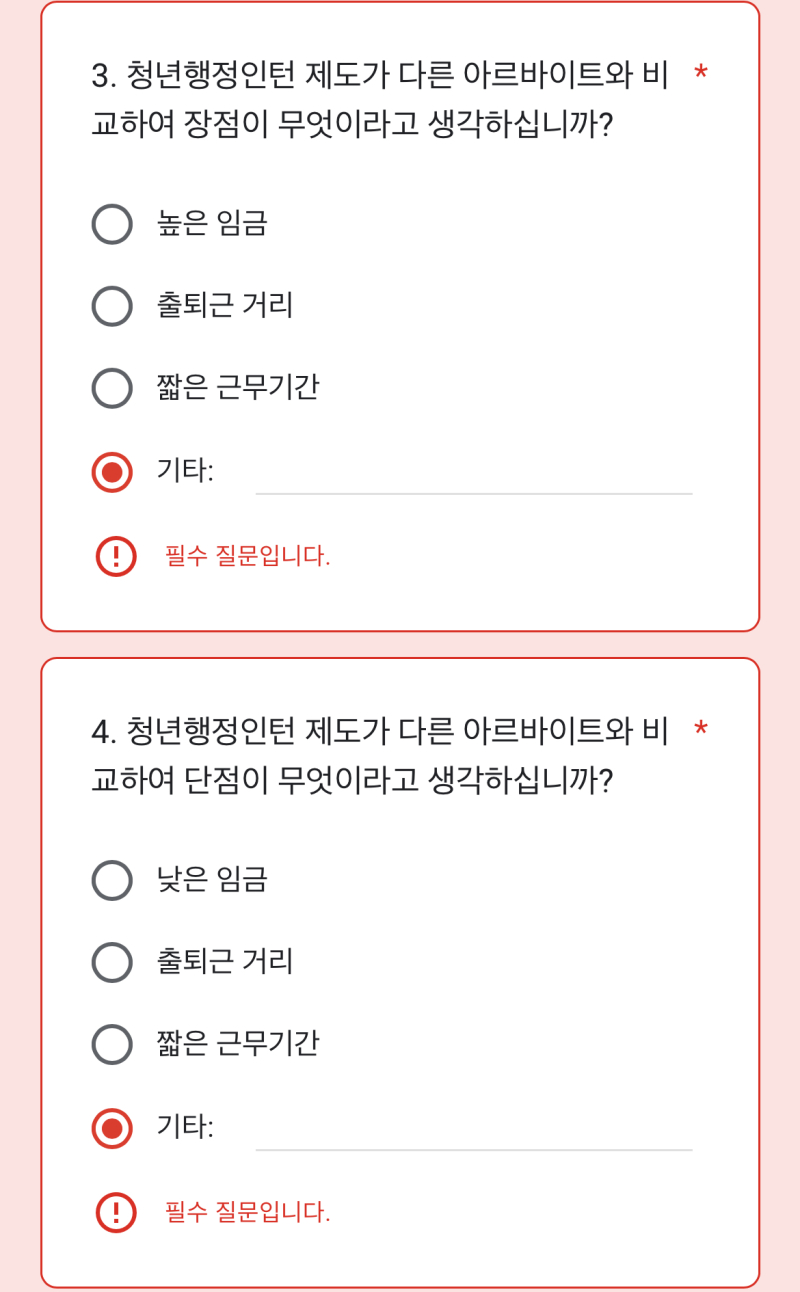The width and height of the screenshot is (800, 1292).
Task: Choose '출퇴근 거리' radio in question 4
Action: coord(112,962)
